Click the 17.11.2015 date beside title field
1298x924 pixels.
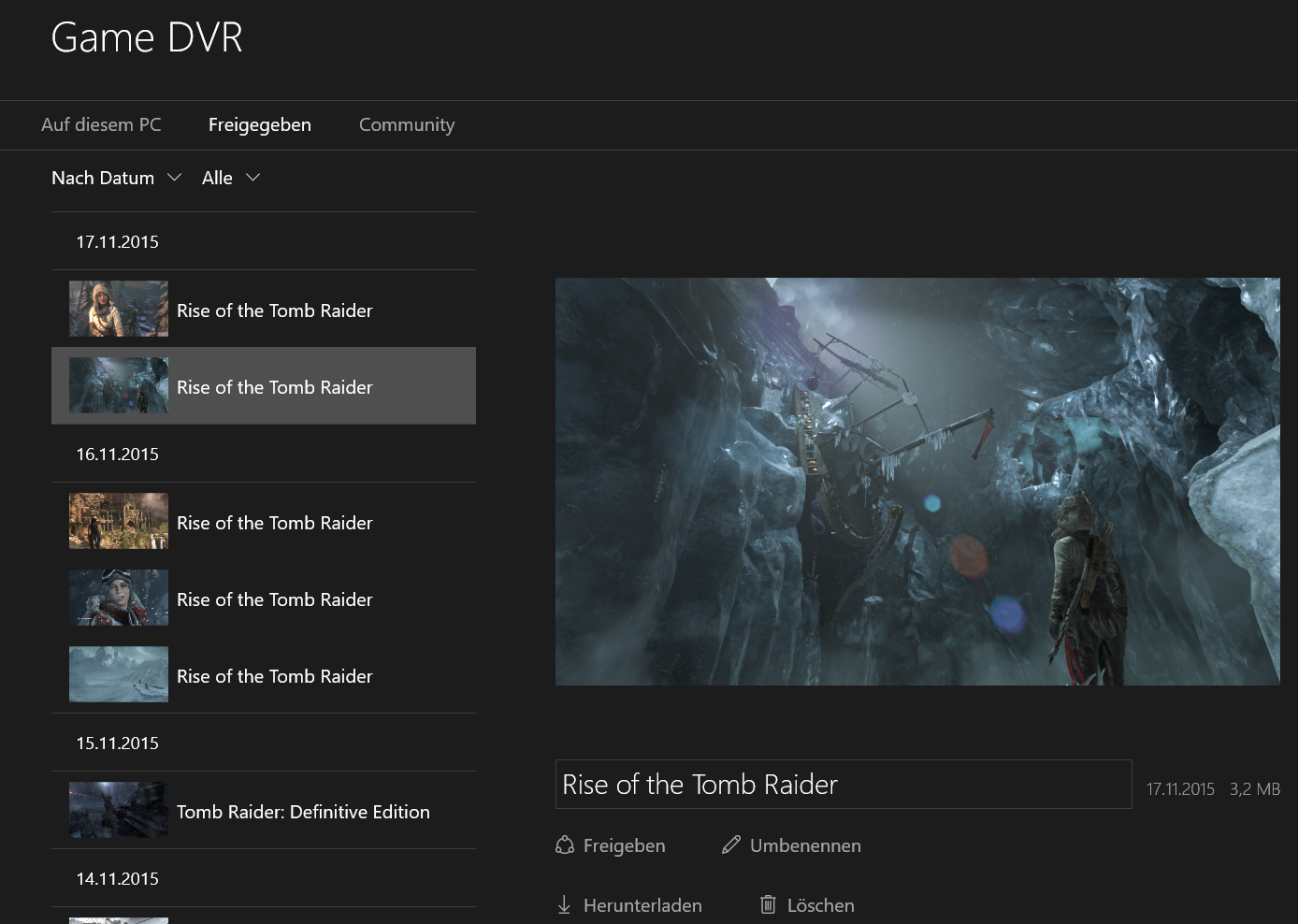1180,789
